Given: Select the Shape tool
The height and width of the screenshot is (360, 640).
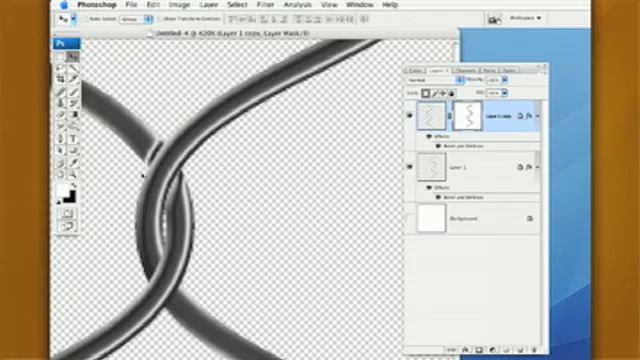Looking at the screenshot, I should [x=73, y=151].
